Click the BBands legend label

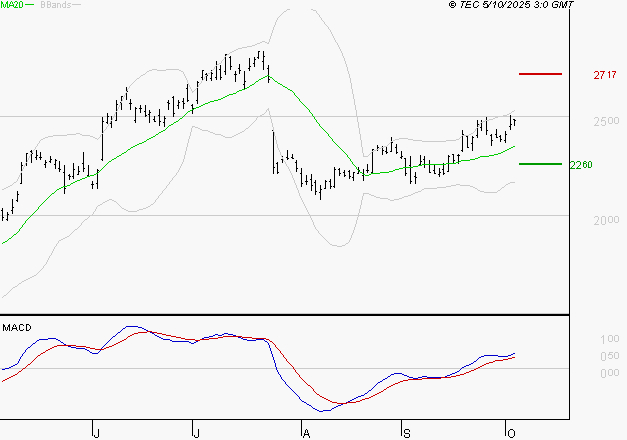click(x=55, y=5)
